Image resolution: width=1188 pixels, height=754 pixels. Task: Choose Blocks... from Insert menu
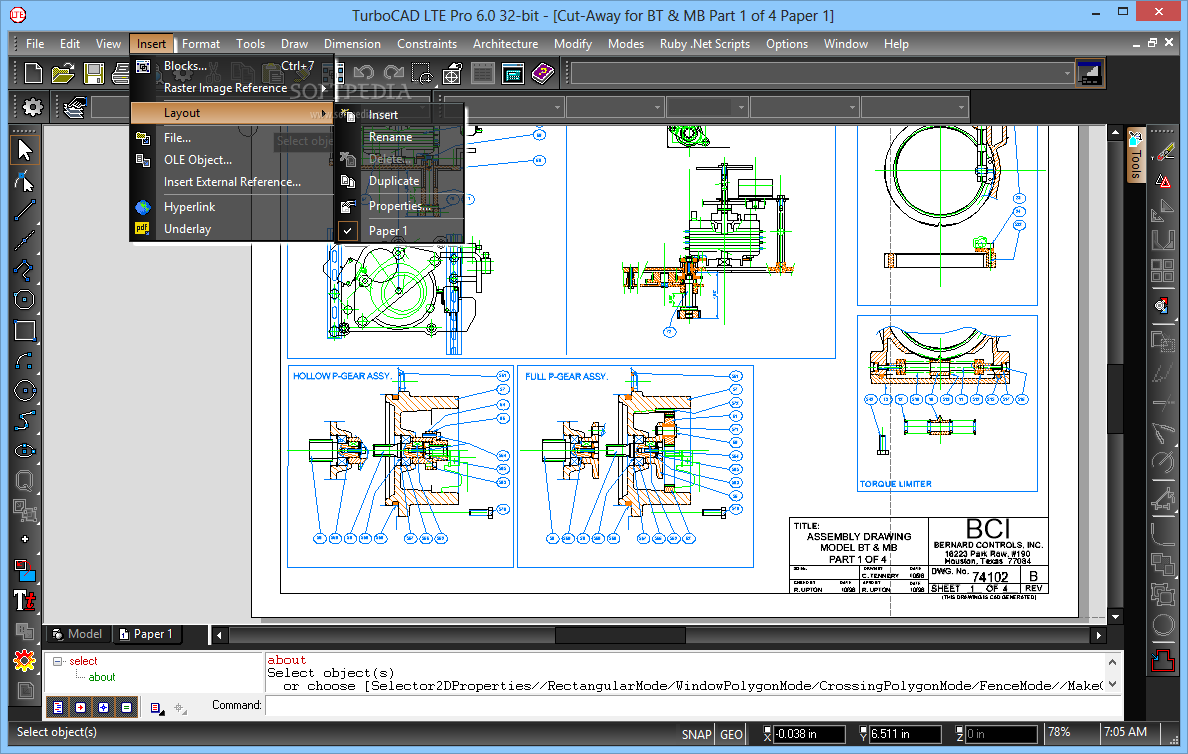point(231,66)
